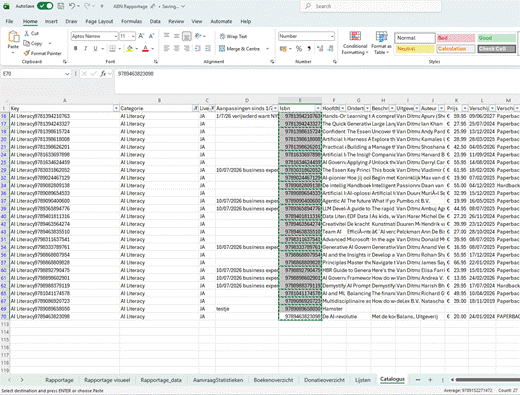Open the File menu

click(9, 21)
